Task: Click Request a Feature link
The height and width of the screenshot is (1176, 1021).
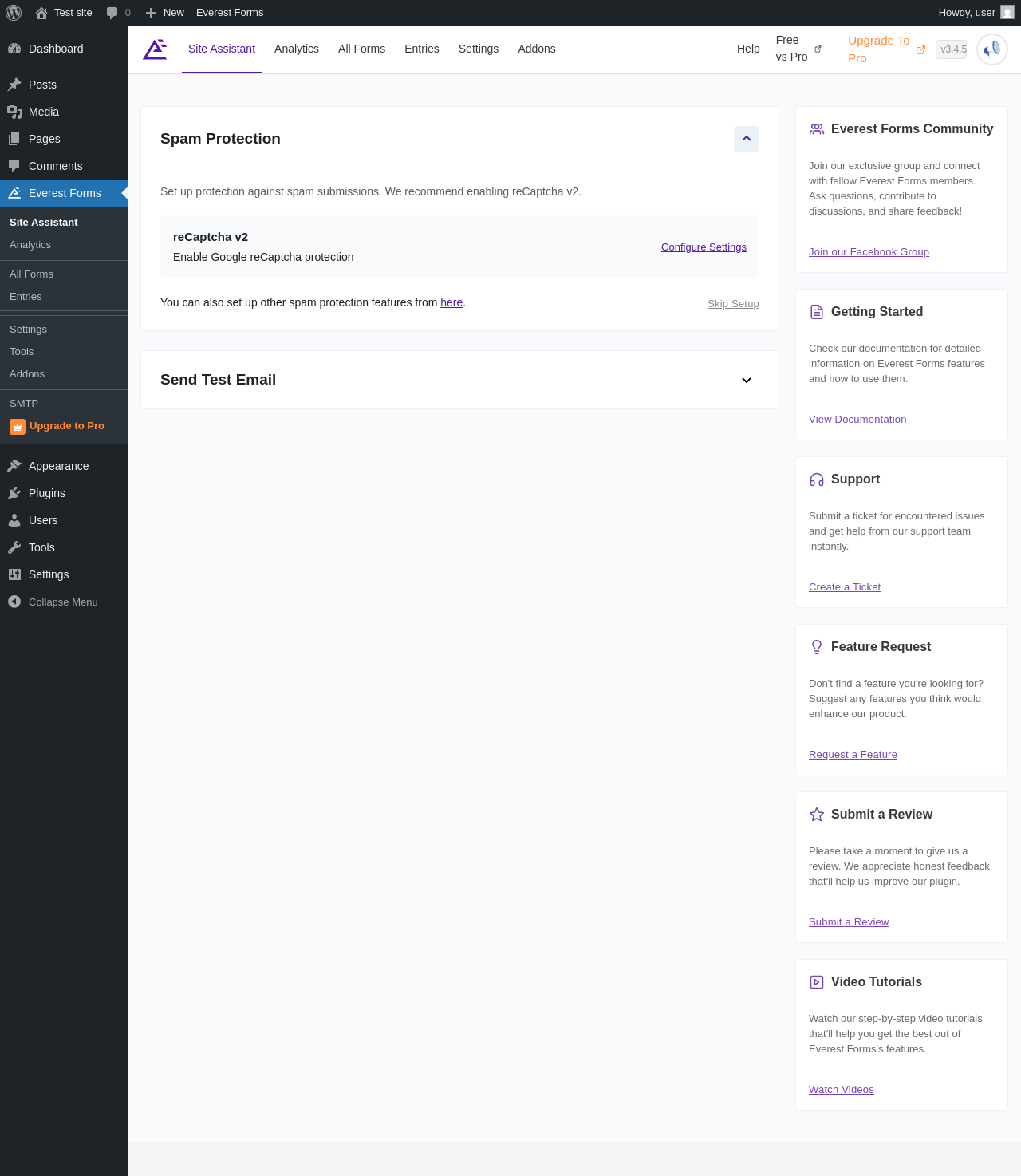Action: [853, 755]
